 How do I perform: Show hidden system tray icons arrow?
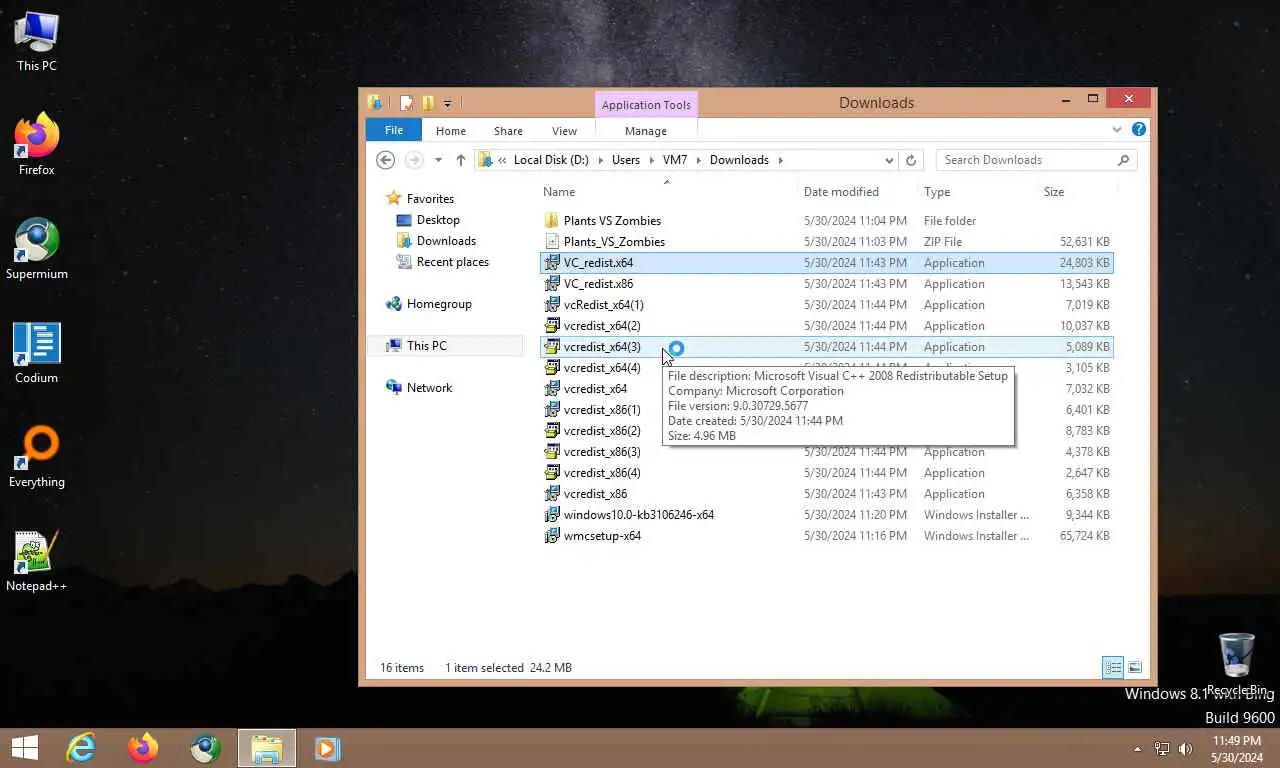pyautogui.click(x=1137, y=748)
